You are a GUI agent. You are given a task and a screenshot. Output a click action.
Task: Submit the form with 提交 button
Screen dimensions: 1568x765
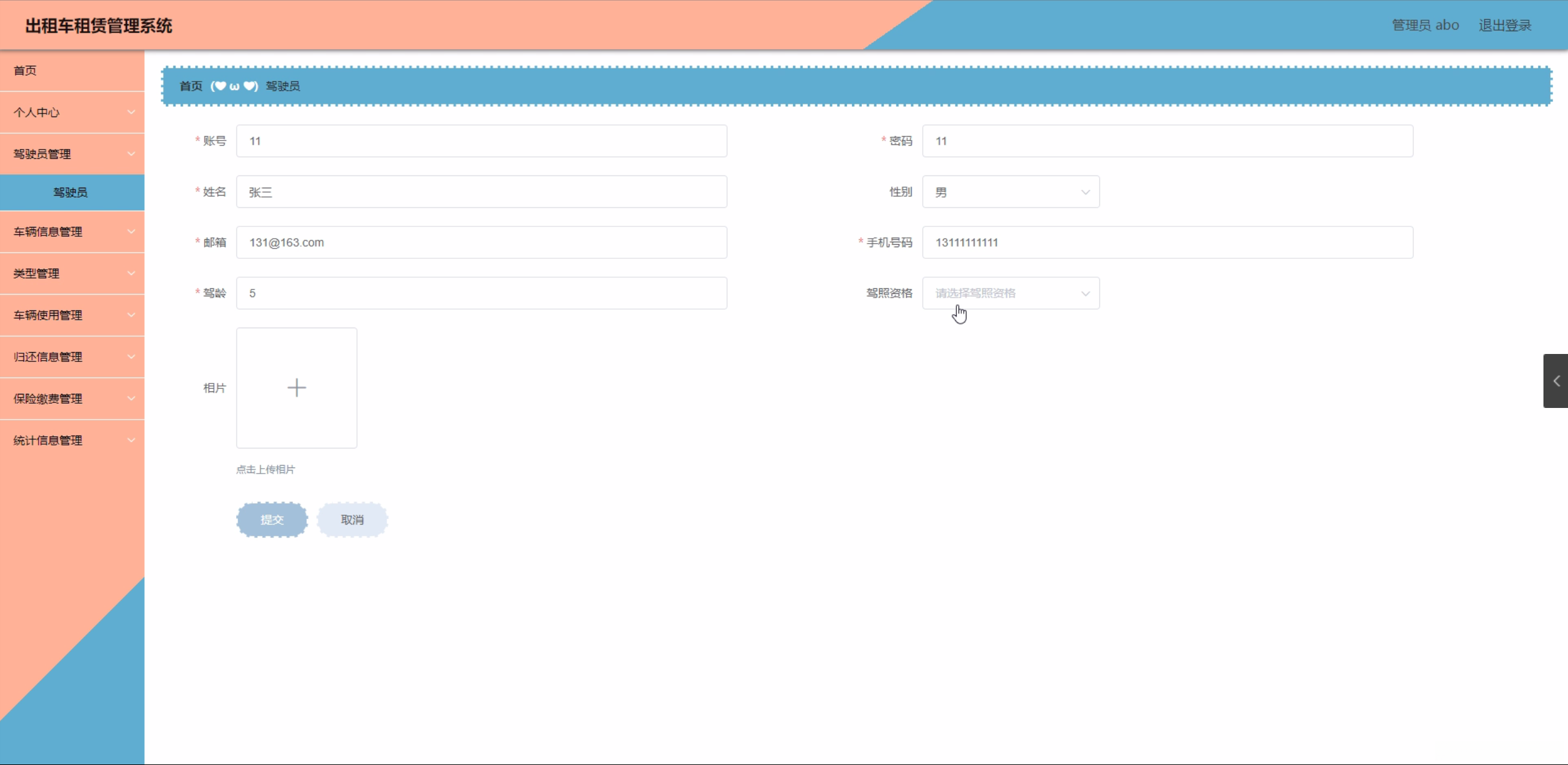[272, 520]
